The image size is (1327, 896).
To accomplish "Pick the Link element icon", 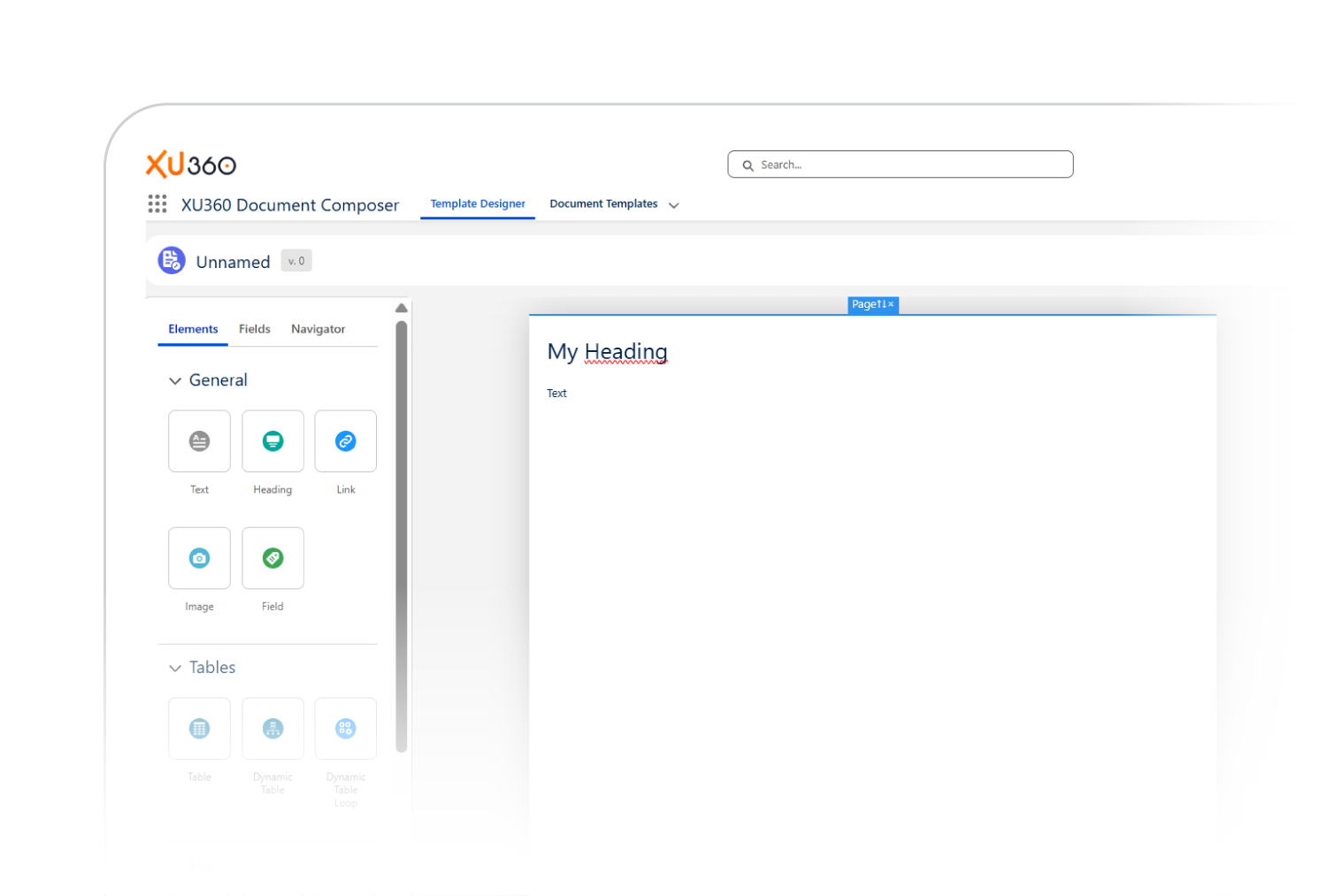I will [x=345, y=440].
